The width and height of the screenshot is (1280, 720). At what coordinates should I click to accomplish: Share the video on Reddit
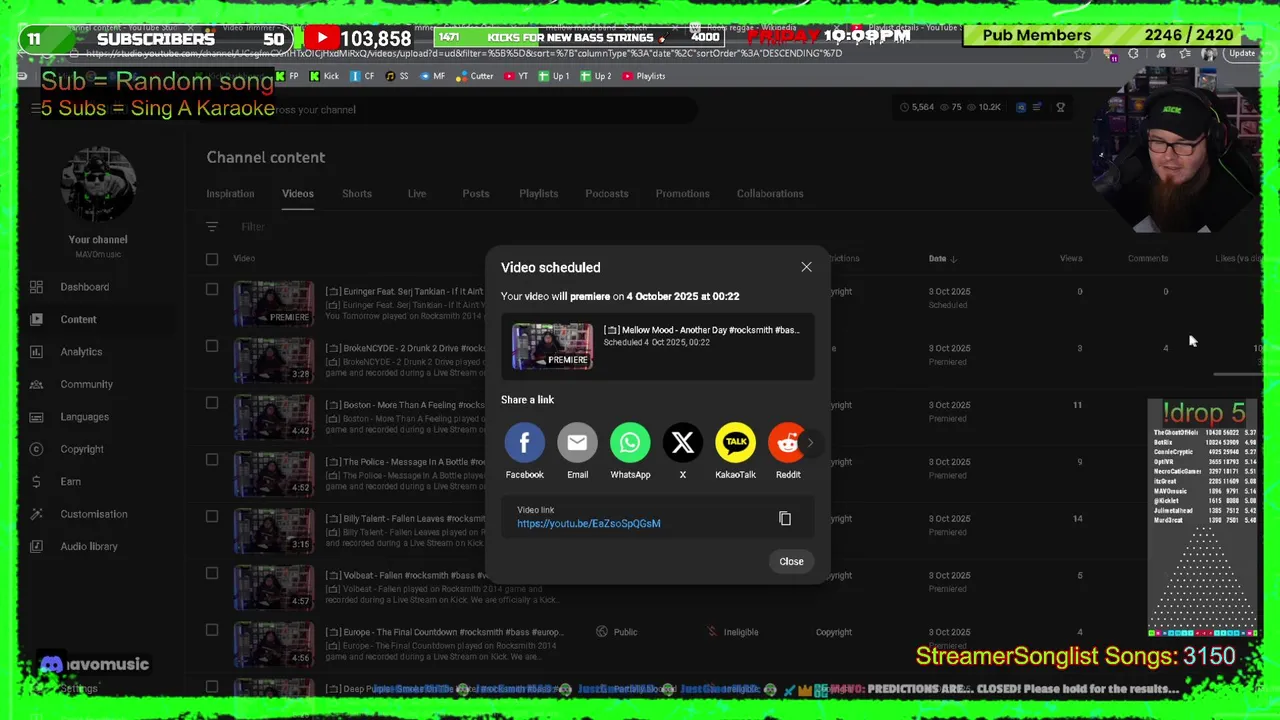point(787,443)
